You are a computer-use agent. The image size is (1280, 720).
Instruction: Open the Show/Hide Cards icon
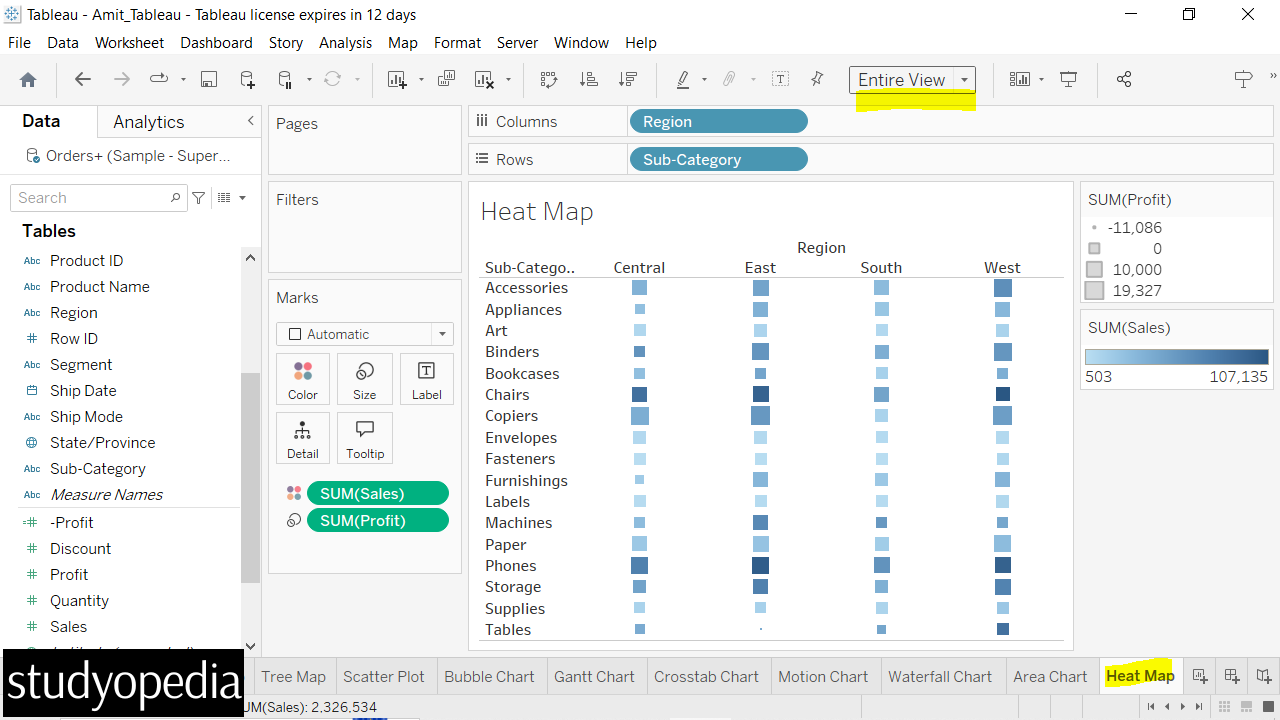point(1020,80)
